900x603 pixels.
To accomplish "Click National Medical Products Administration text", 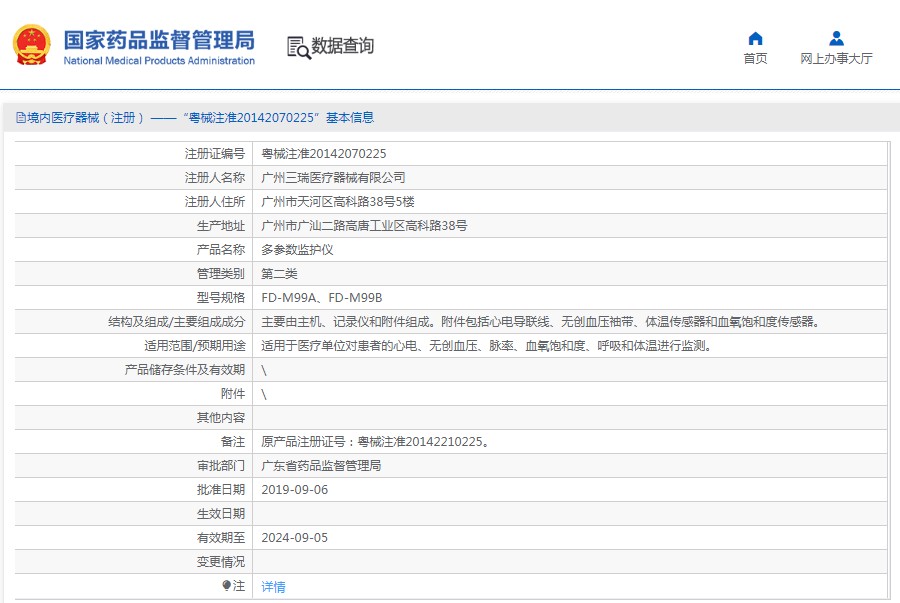I will coord(159,61).
